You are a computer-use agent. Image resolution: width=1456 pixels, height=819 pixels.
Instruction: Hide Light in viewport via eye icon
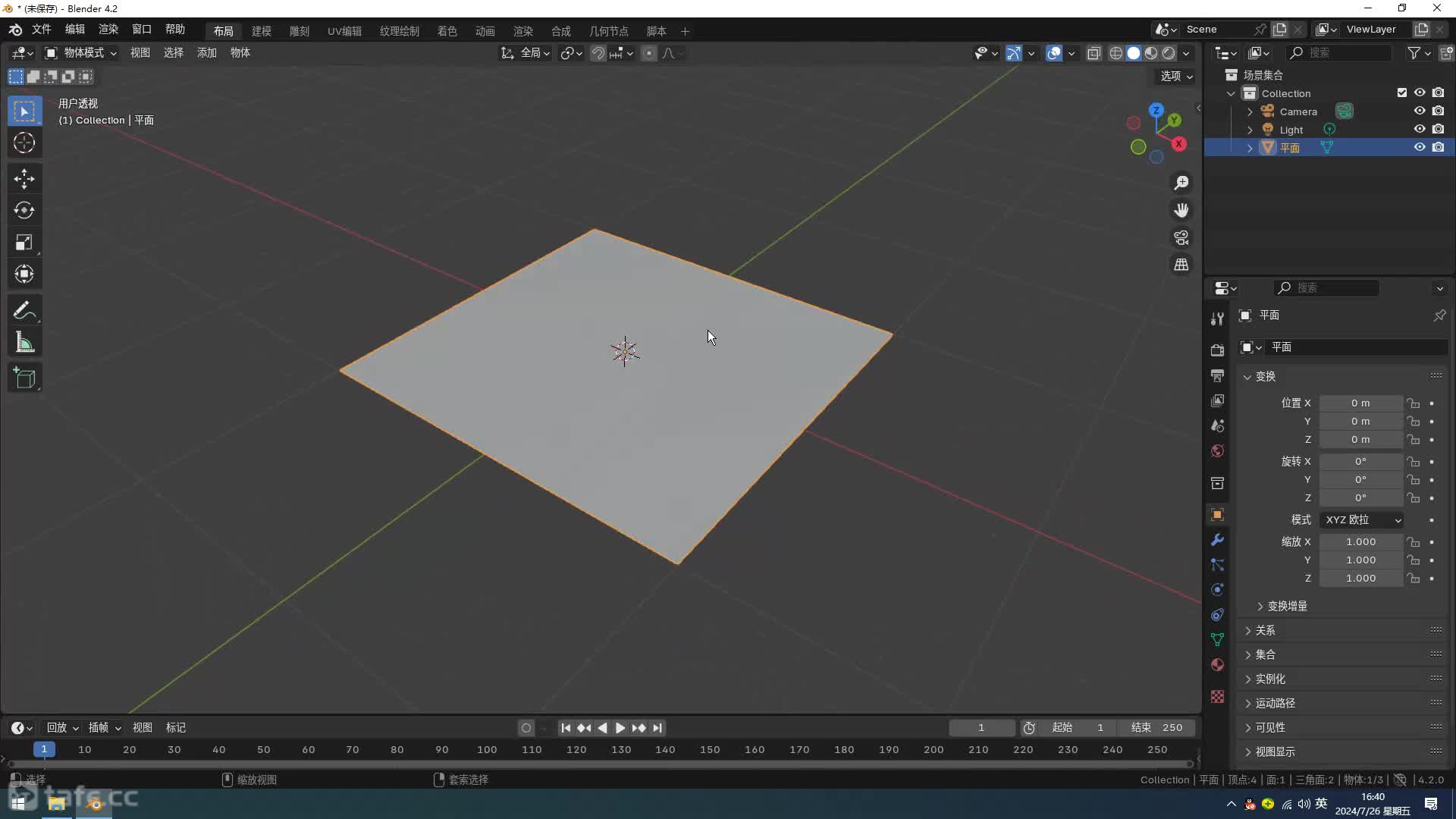(x=1420, y=129)
